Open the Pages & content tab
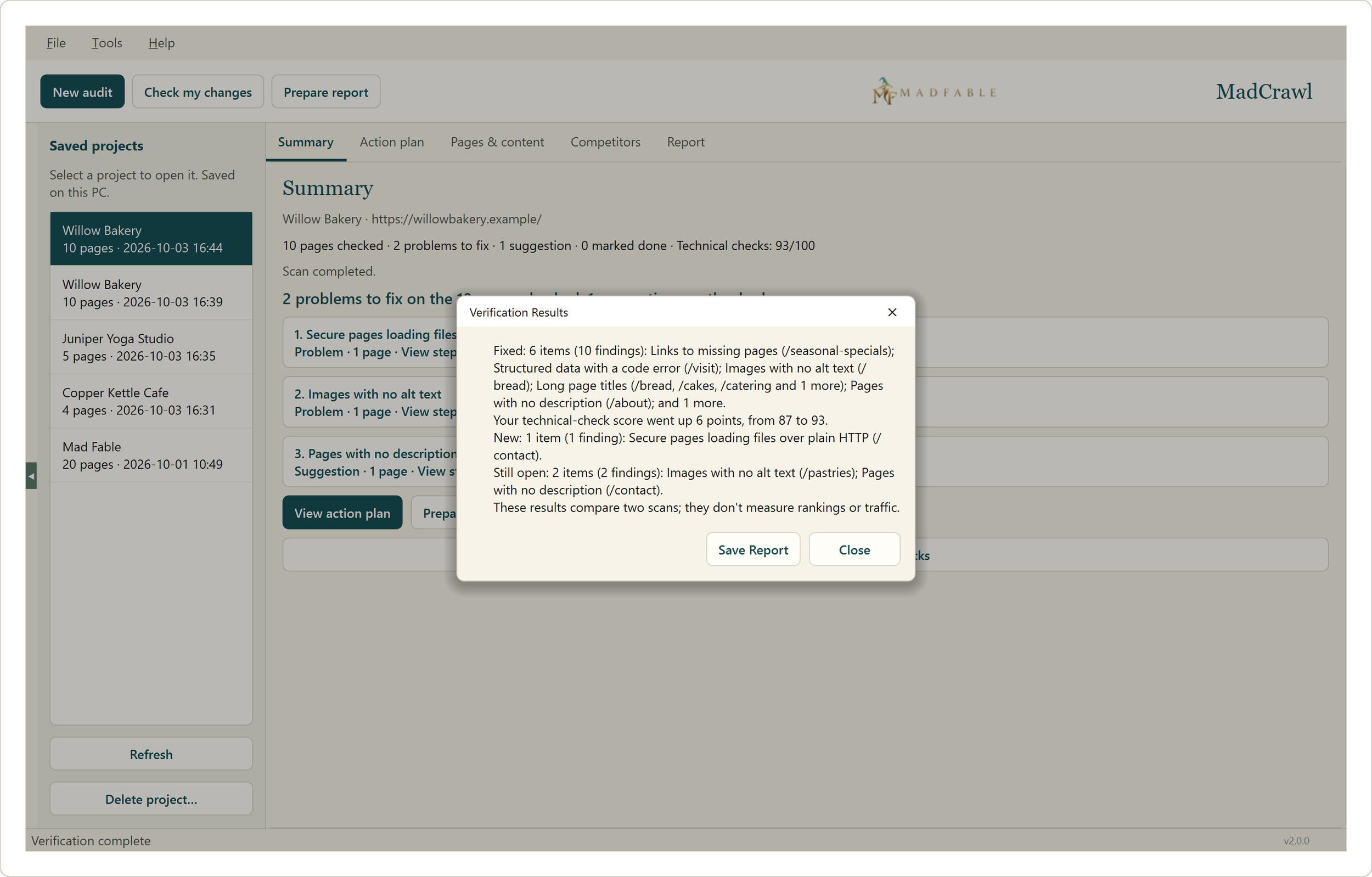 coord(497,142)
